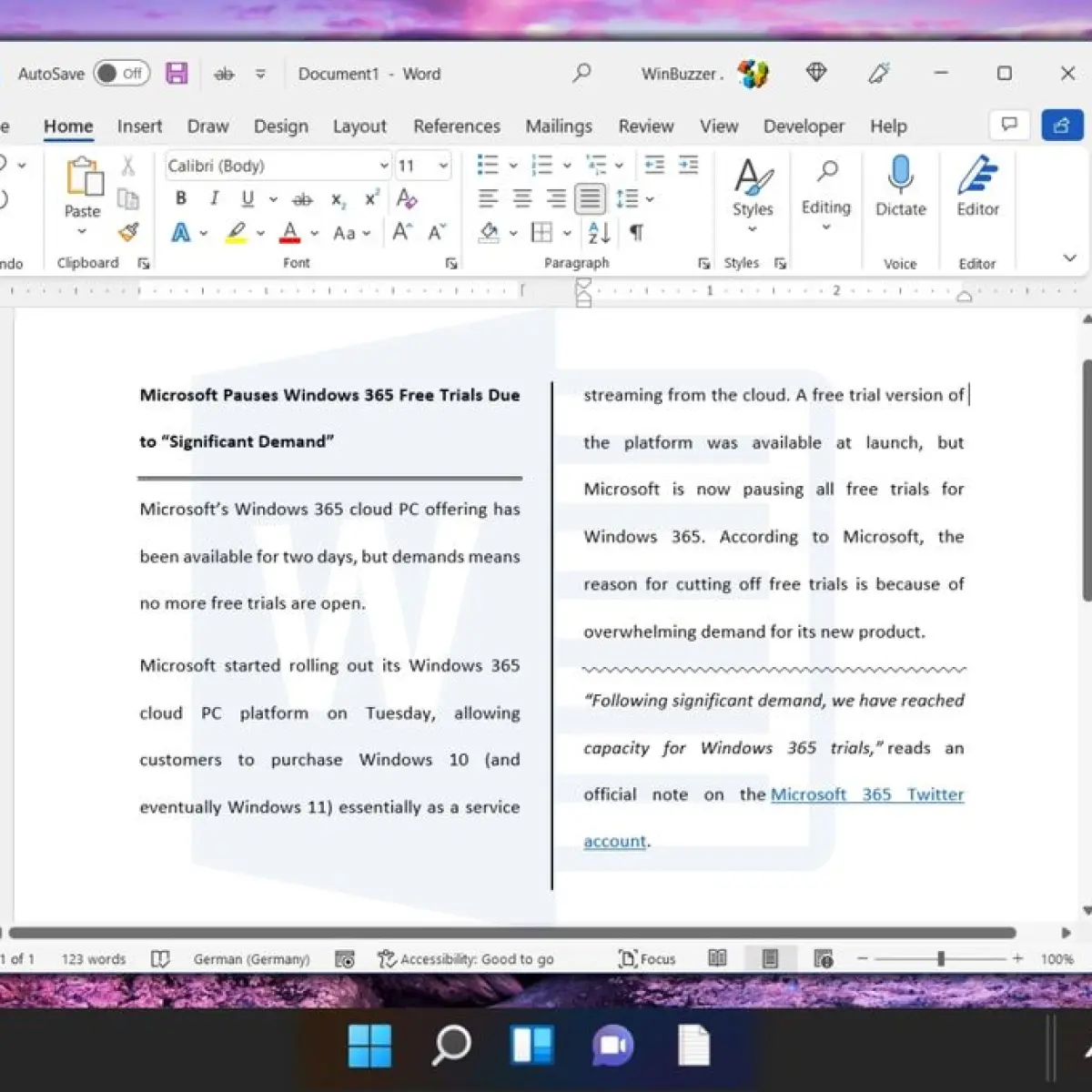Open Bullets dropdown arrow
This screenshot has width=1092, height=1092.
(513, 166)
